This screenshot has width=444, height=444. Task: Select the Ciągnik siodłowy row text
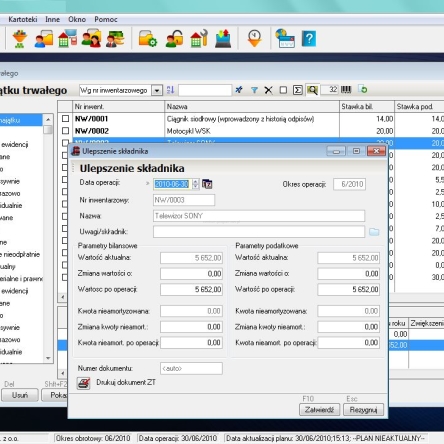coord(240,119)
